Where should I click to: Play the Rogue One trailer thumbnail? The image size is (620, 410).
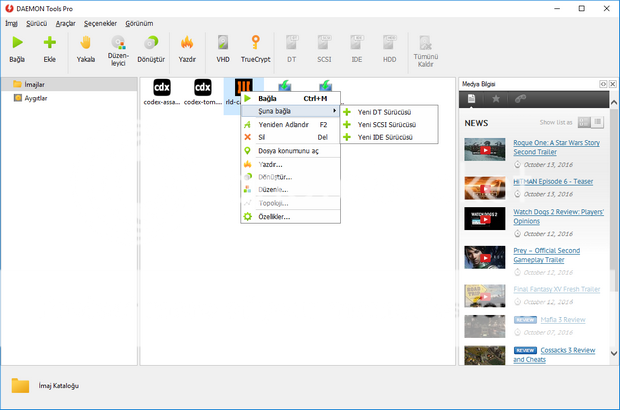(485, 149)
